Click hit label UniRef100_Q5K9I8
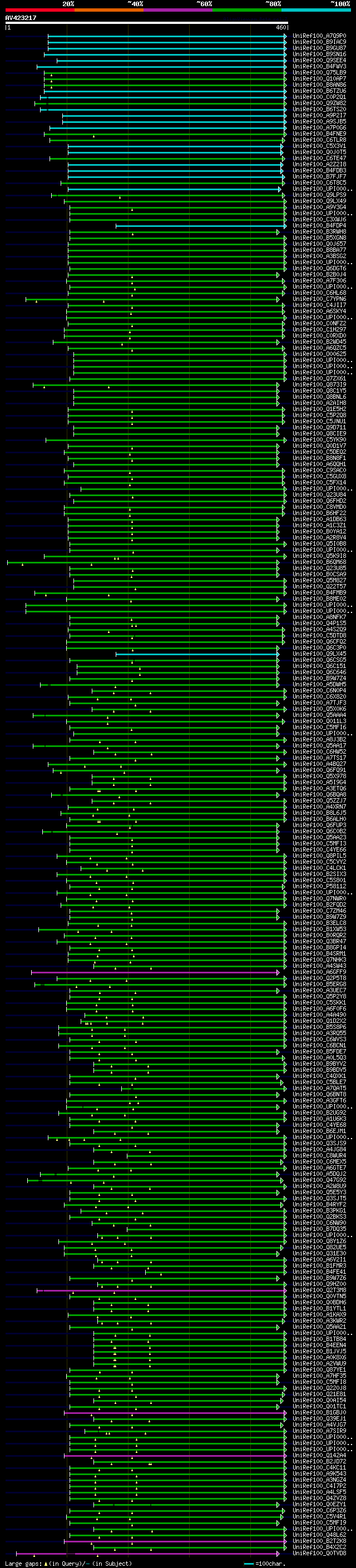The image size is (356, 1568). 319,556
